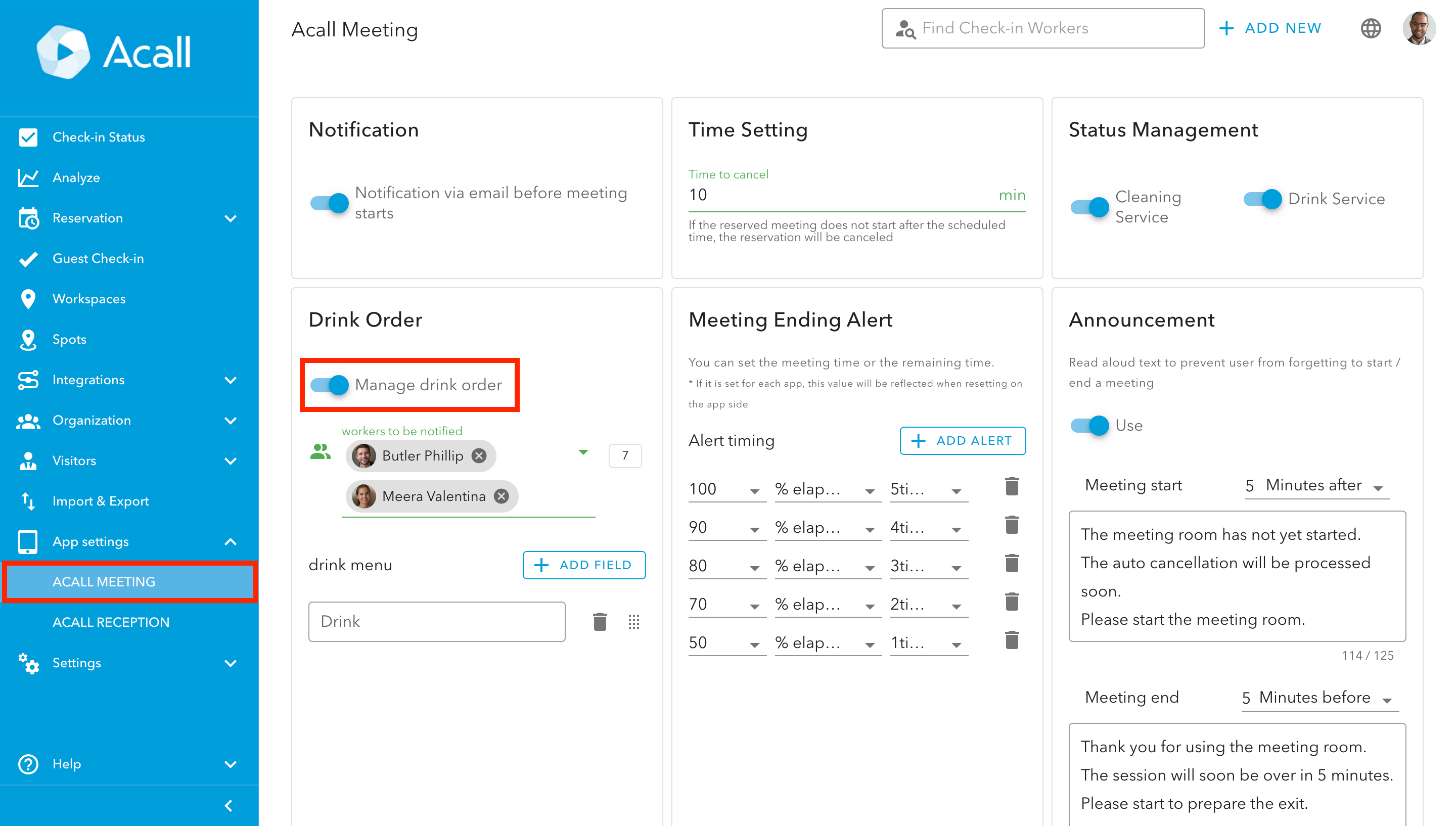Click trash icon beside Drink field
The image size is (1456, 826).
click(600, 622)
